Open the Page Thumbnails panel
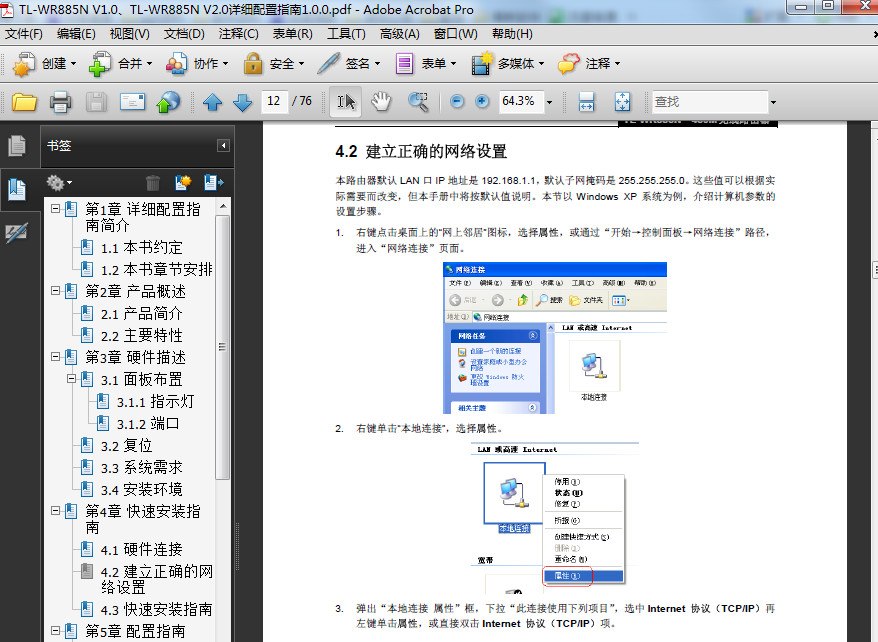This screenshot has height=642, width=878. (x=17, y=145)
